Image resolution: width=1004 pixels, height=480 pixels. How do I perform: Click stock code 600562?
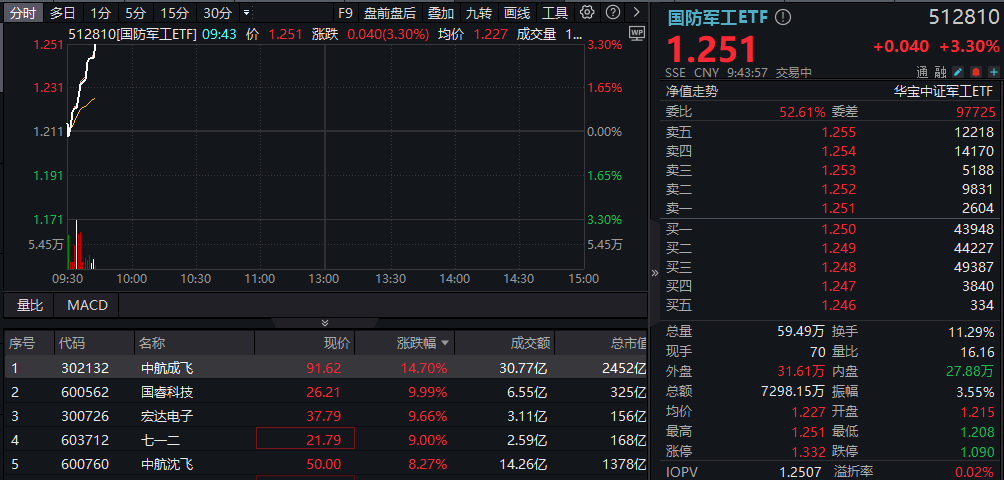85,392
